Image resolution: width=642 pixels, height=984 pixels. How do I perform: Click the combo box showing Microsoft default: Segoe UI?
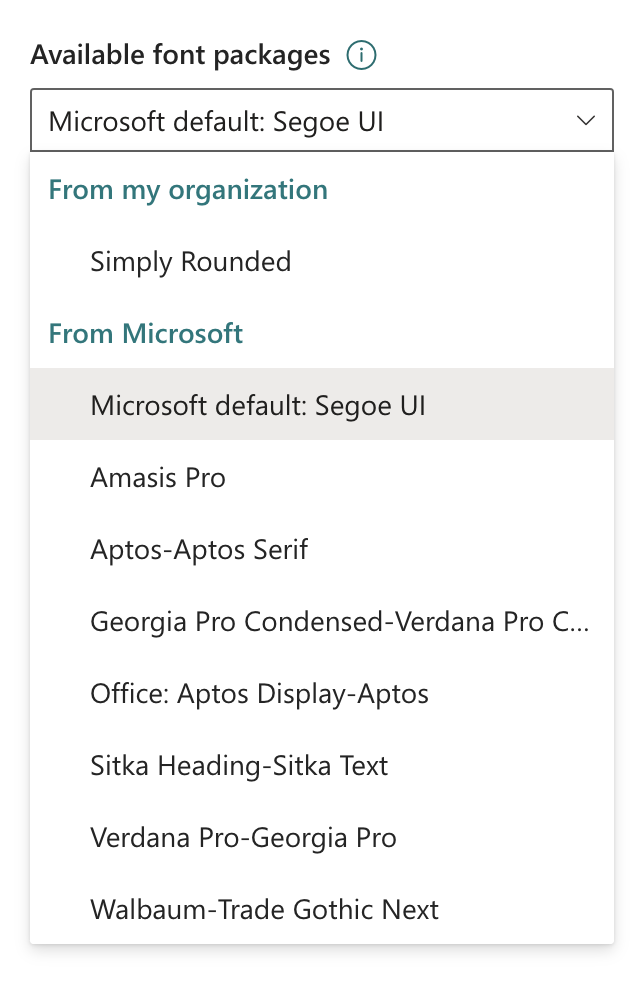300,121
